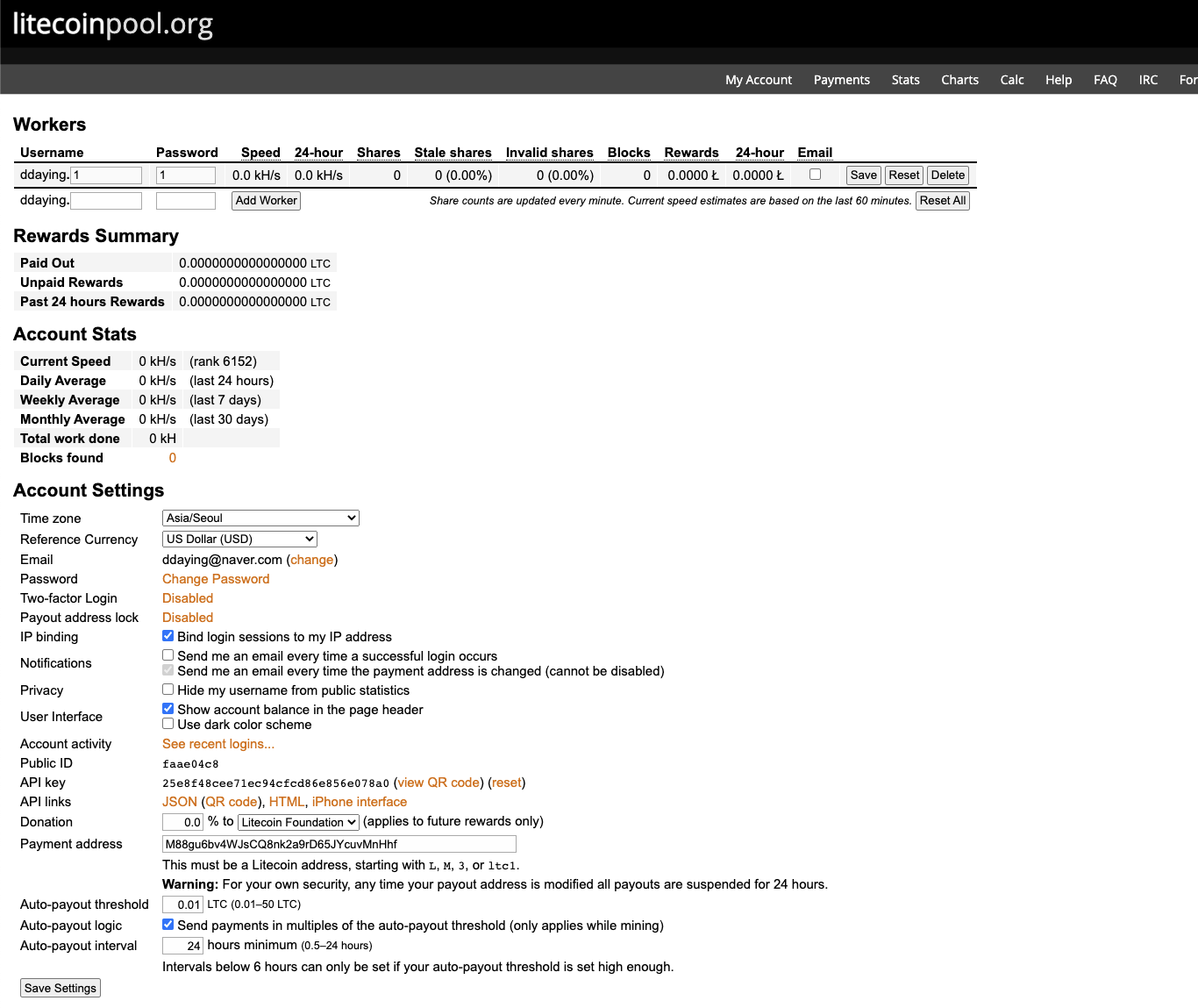1198x1008 pixels.
Task: Focus the new worker password field
Action: [x=186, y=201]
